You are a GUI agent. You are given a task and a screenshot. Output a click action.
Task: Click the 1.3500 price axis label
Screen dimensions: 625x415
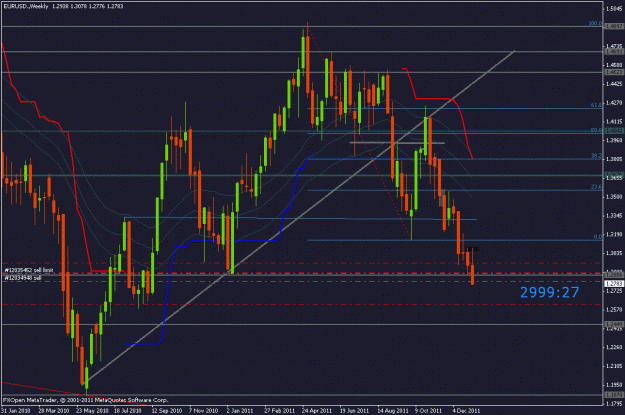[614, 197]
